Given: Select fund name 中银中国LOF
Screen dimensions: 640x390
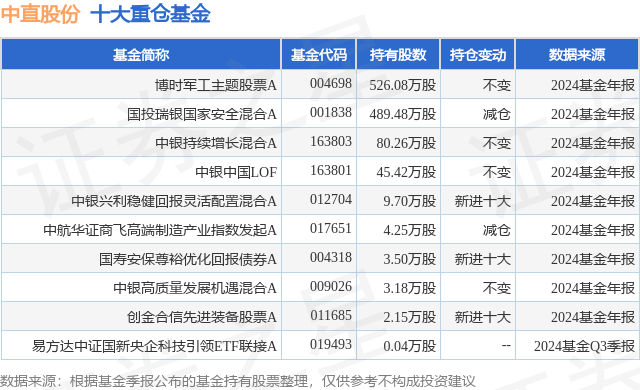Looking at the screenshot, I should click(236, 172).
